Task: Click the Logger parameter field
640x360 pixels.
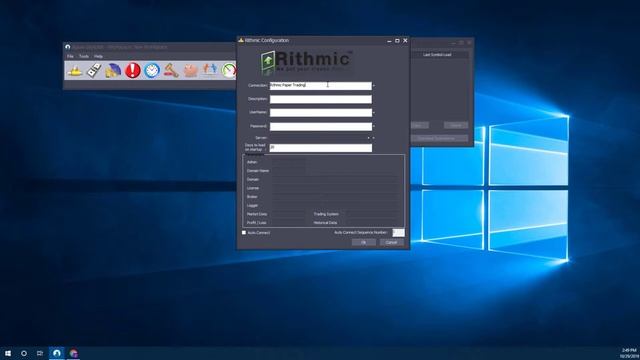Action: click(335, 205)
